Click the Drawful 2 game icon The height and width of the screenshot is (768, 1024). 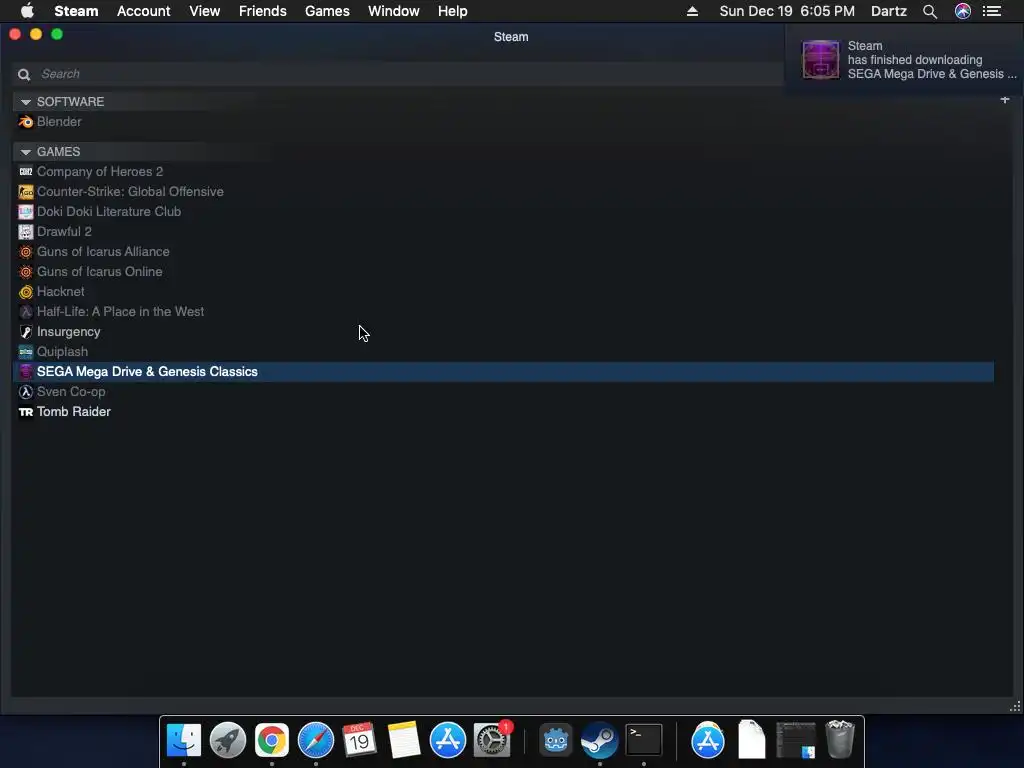point(25,232)
